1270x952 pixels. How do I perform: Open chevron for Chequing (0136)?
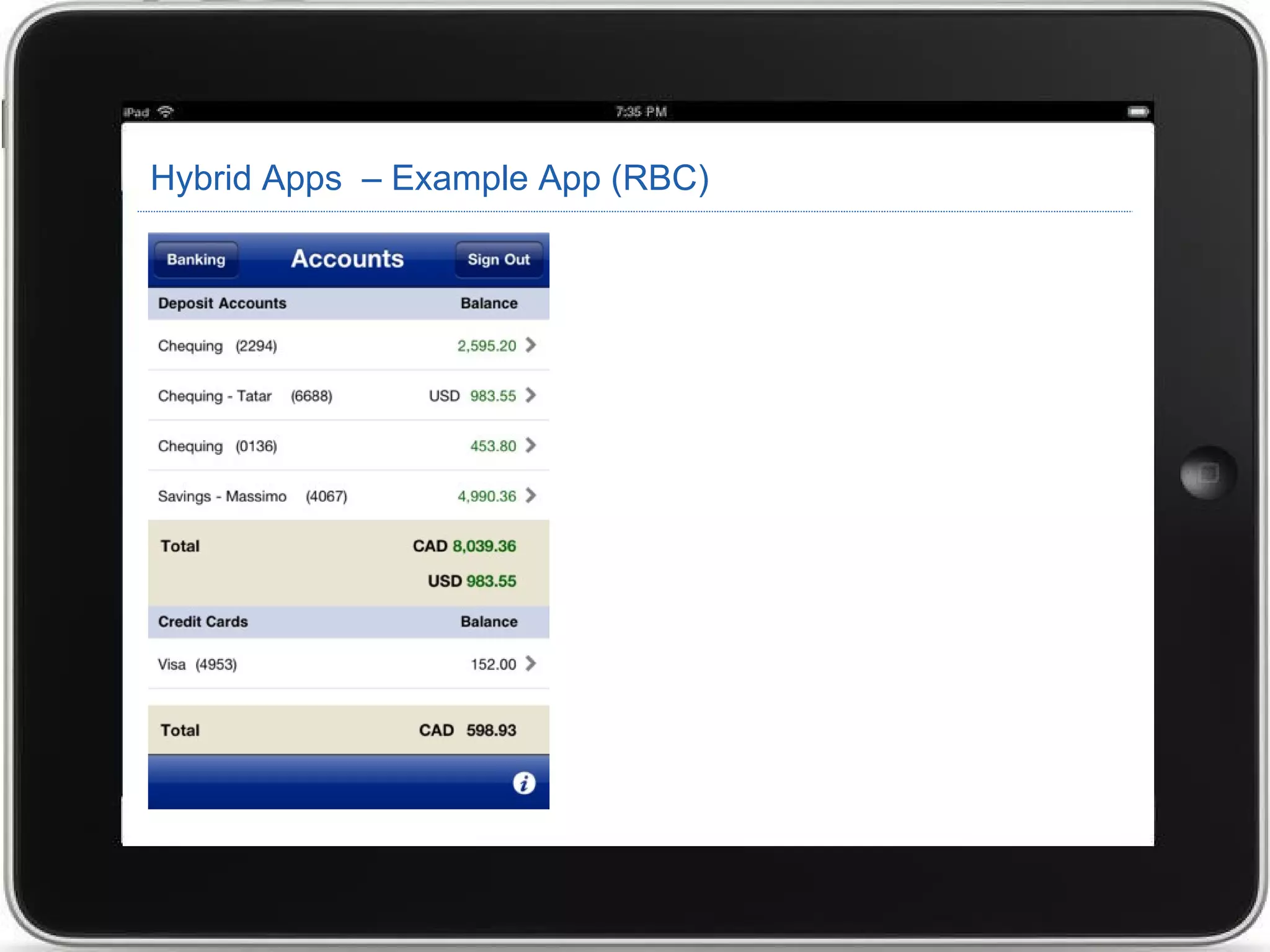(531, 446)
